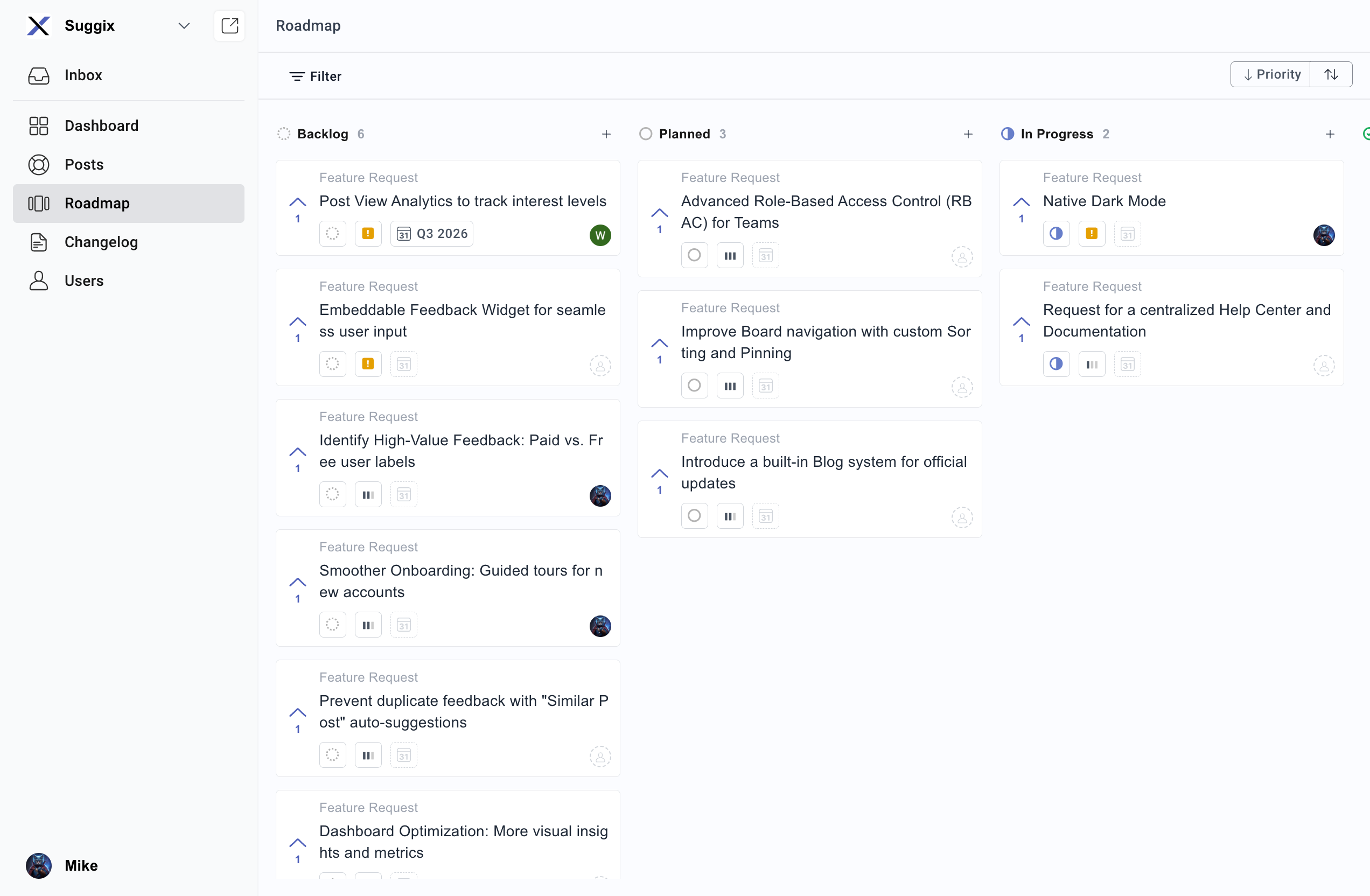The height and width of the screenshot is (896, 1370).
Task: Click the calendar icon on Help Center card
Action: coord(1127,365)
